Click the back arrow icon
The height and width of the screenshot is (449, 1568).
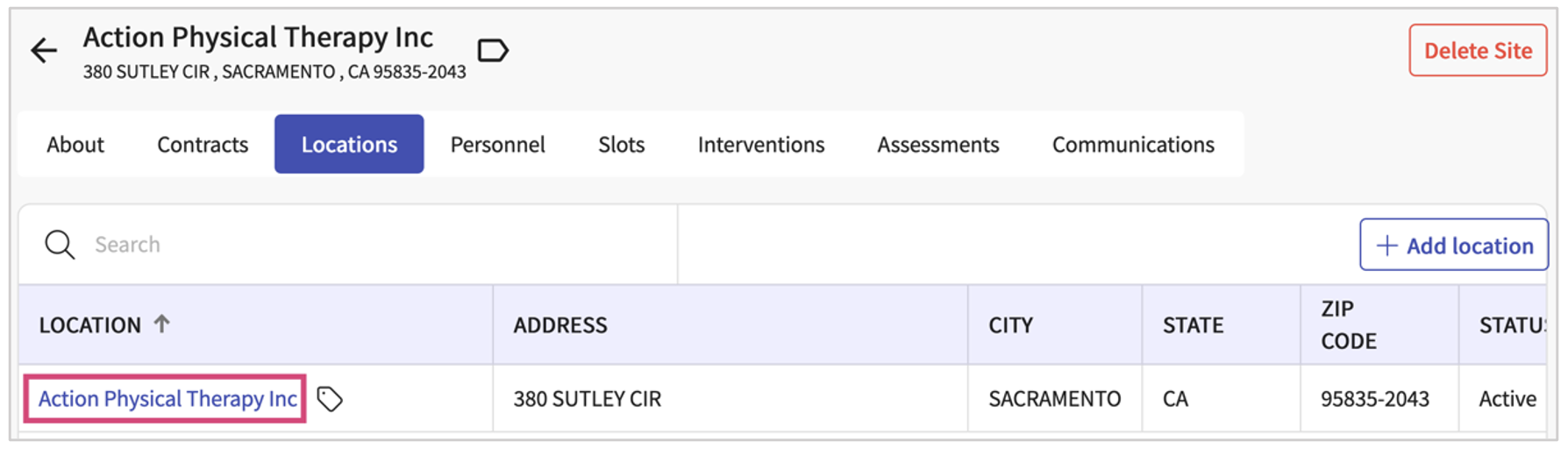pos(44,51)
